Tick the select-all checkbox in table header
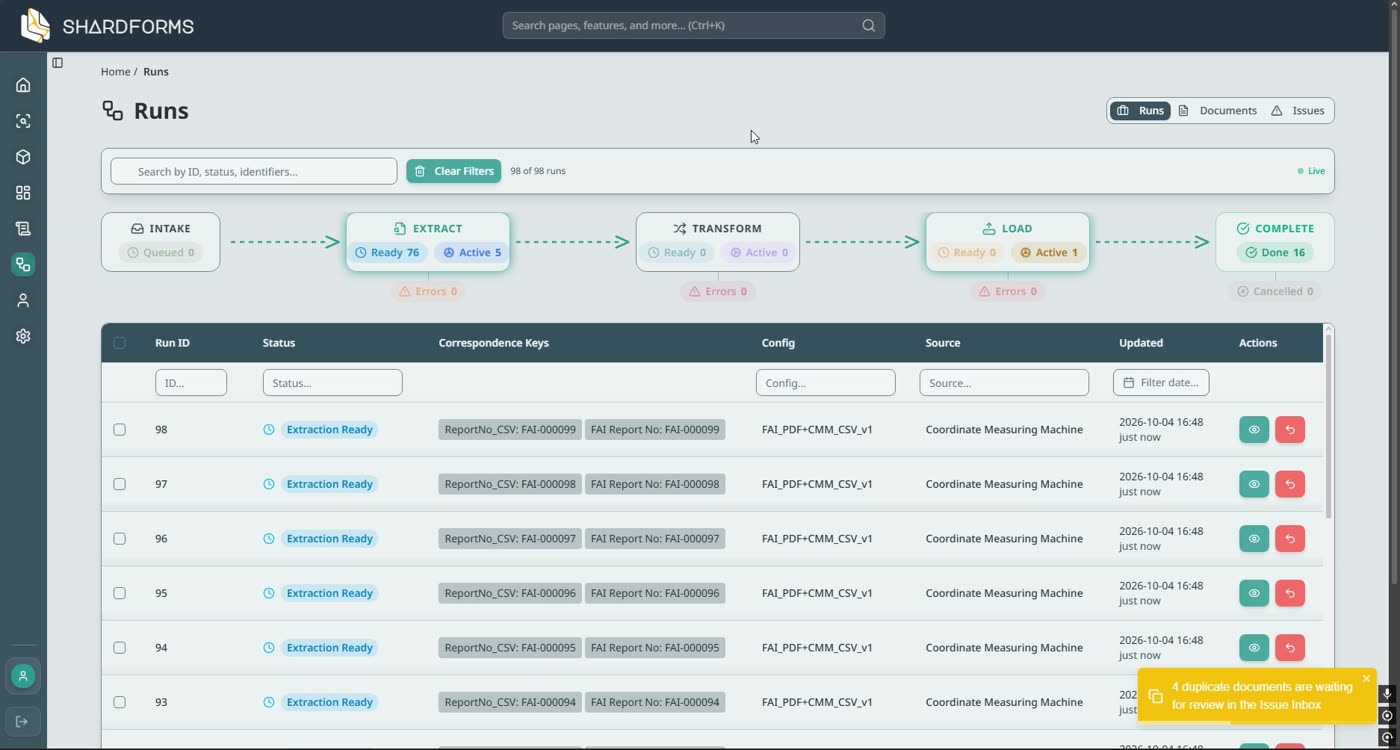1400x750 pixels. pos(119,343)
